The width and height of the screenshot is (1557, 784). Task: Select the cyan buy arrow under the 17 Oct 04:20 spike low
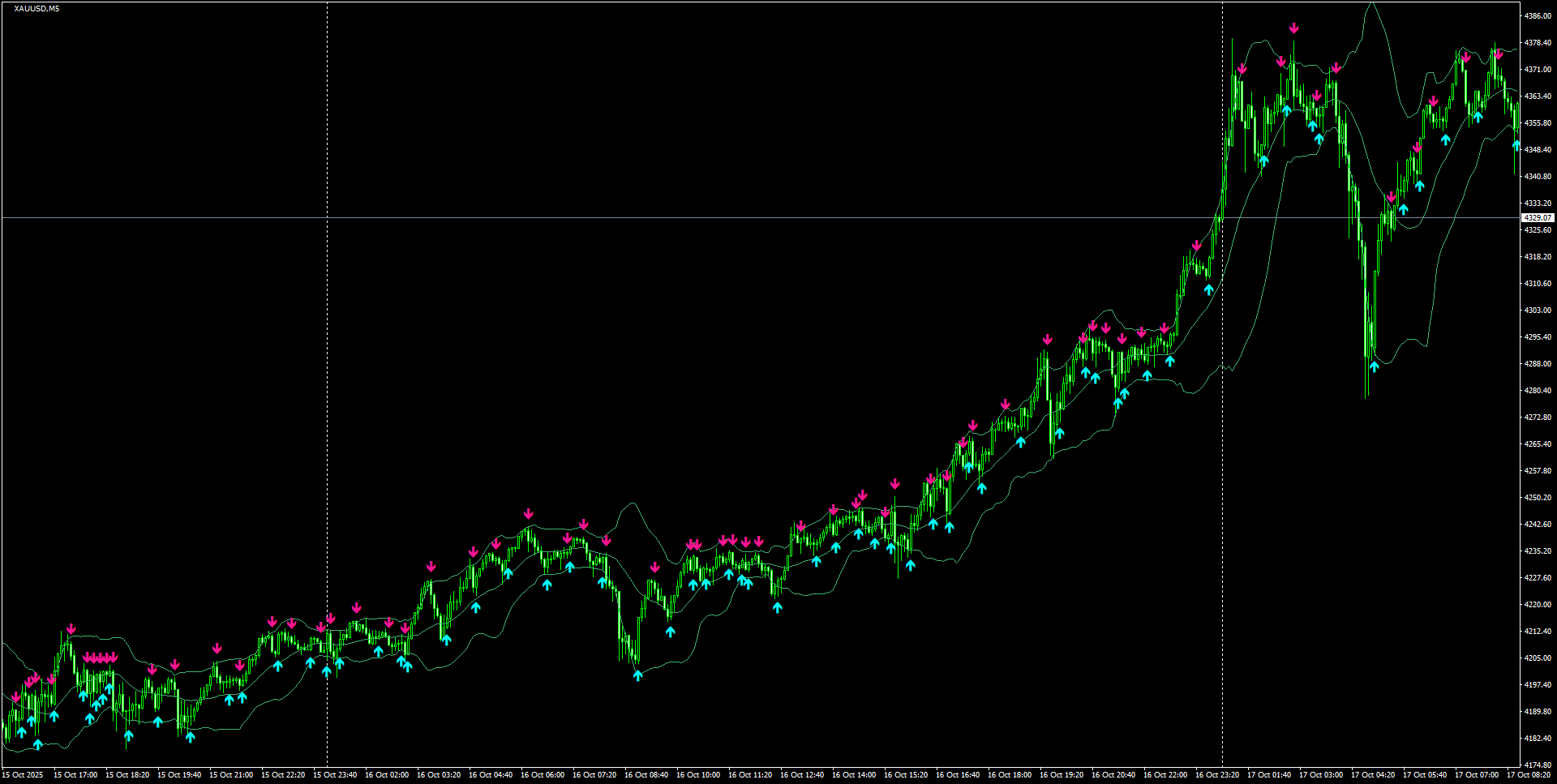point(1375,365)
